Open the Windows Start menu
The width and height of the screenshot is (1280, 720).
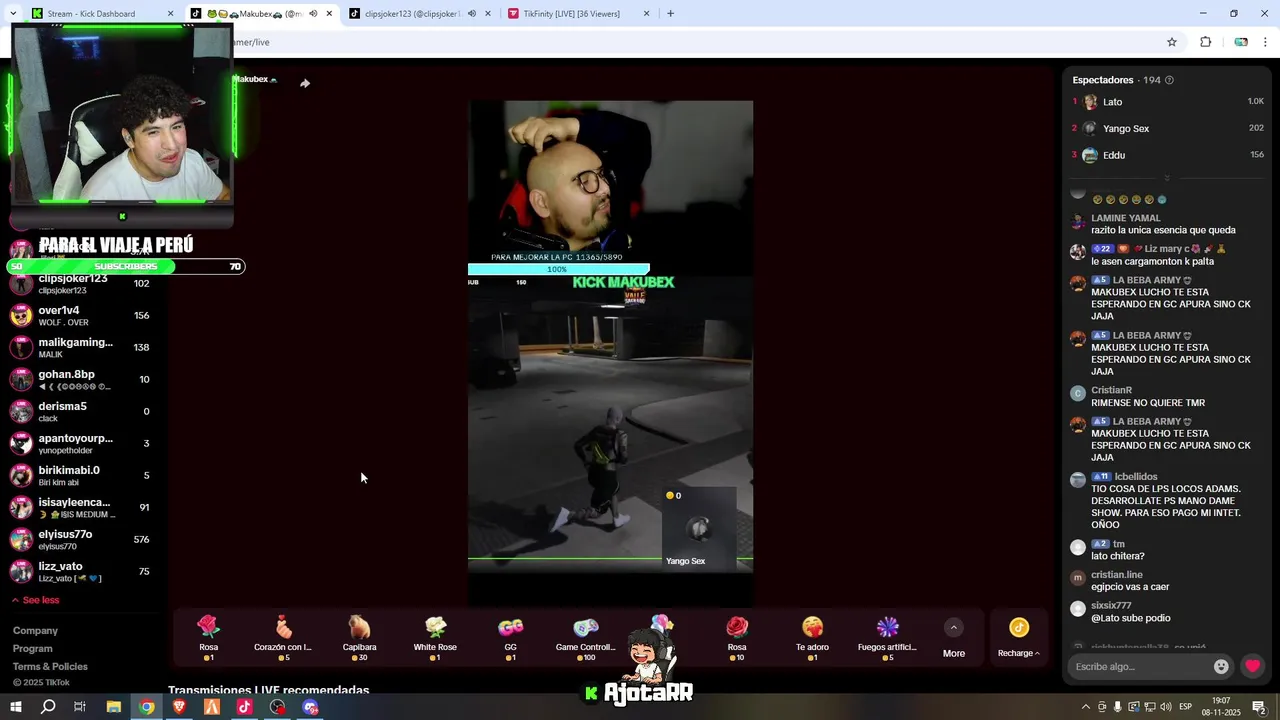[15, 707]
